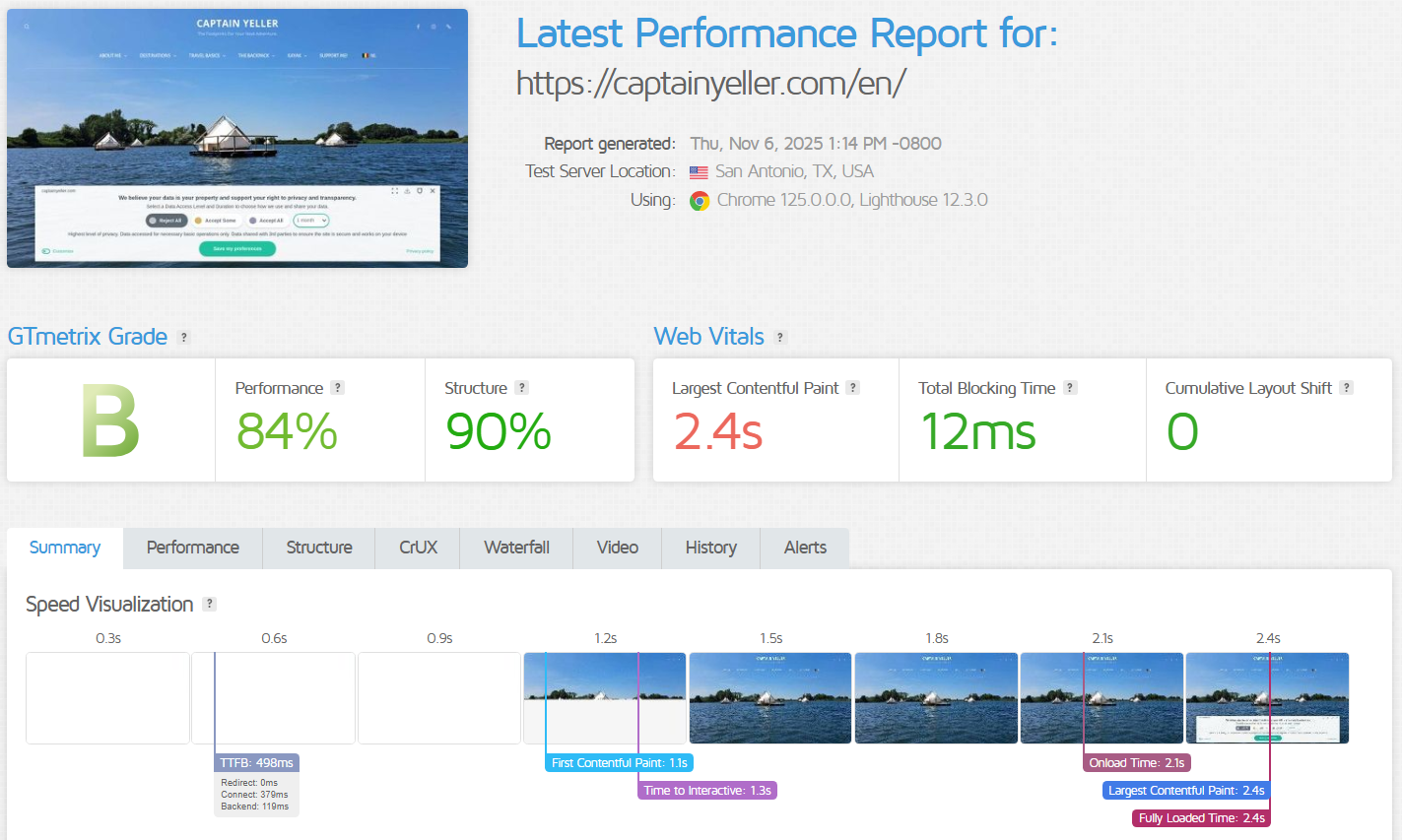Image resolution: width=1402 pixels, height=840 pixels.
Task: Click the 1.2s filmstrip frame
Action: [x=605, y=698]
